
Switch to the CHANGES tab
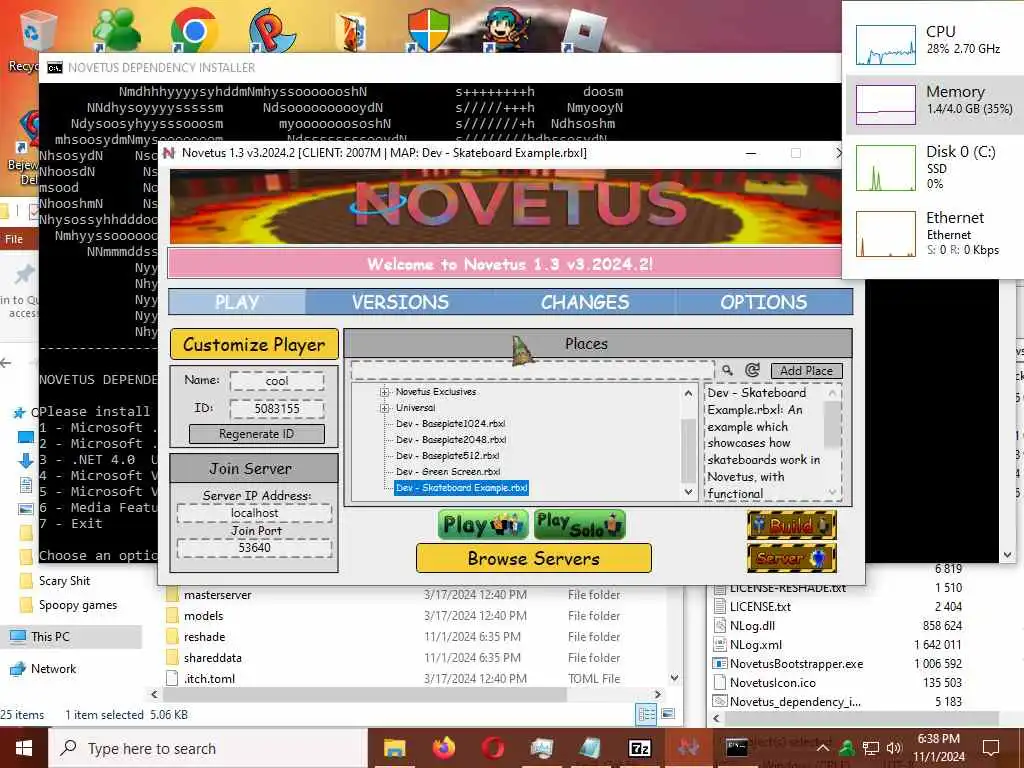click(x=584, y=302)
